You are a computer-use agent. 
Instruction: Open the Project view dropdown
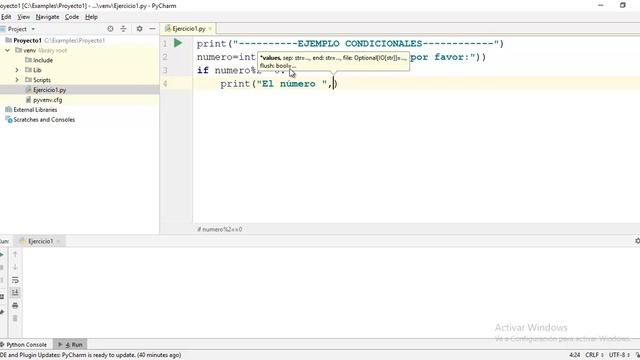point(33,29)
